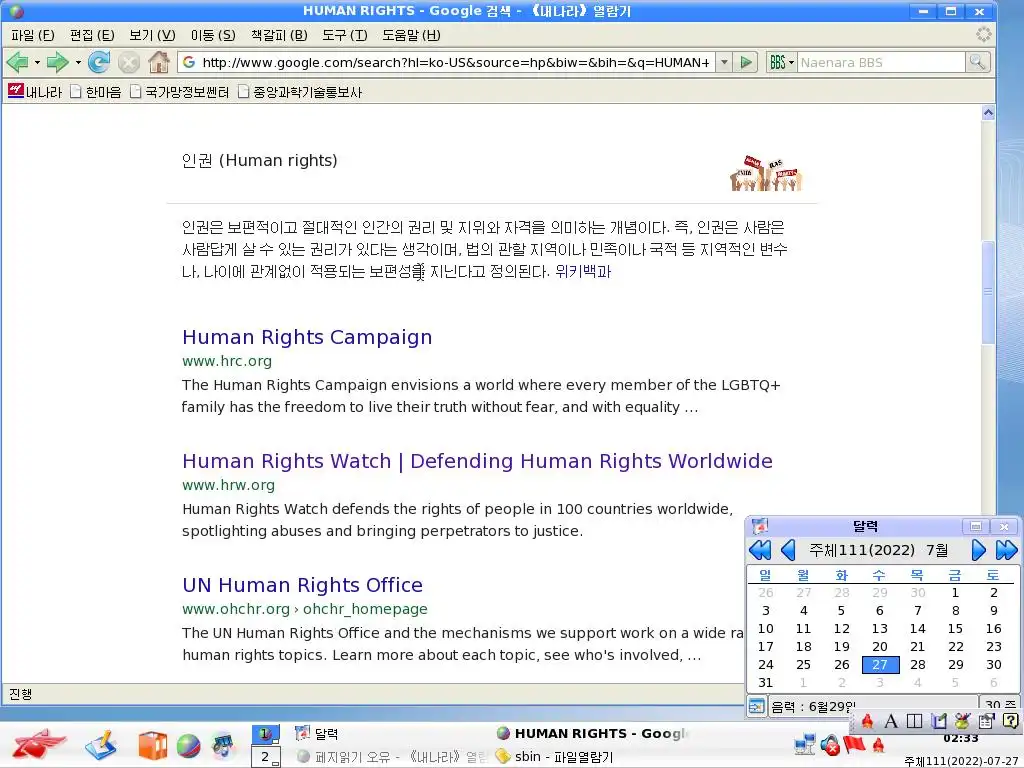Open the 한마음 bookmark
The height and width of the screenshot is (768, 1024).
[96, 92]
